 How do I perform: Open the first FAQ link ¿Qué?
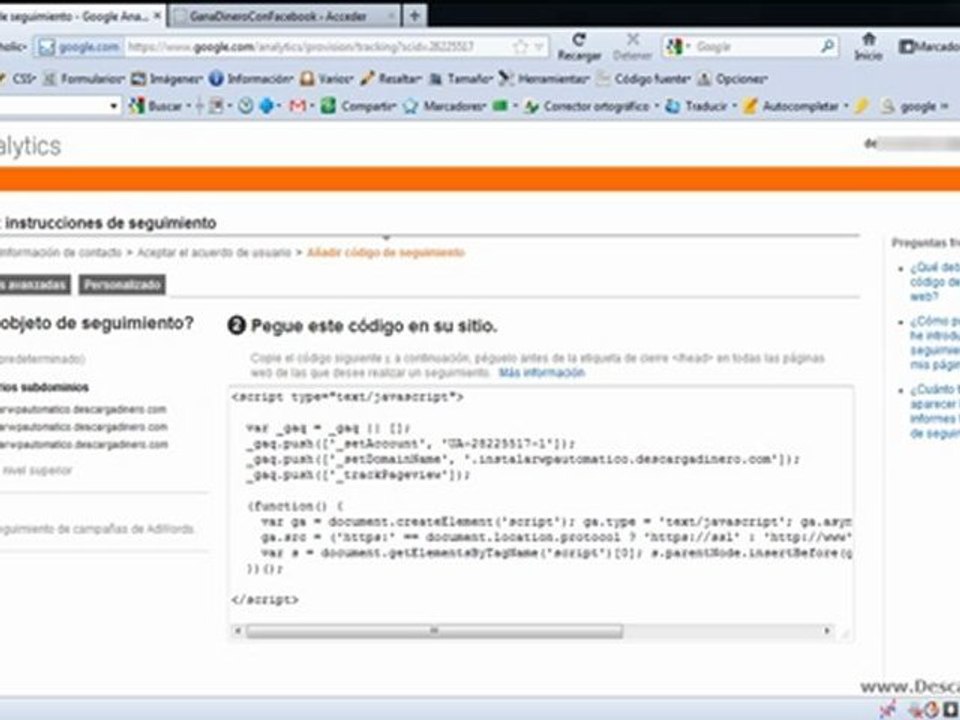point(934,282)
